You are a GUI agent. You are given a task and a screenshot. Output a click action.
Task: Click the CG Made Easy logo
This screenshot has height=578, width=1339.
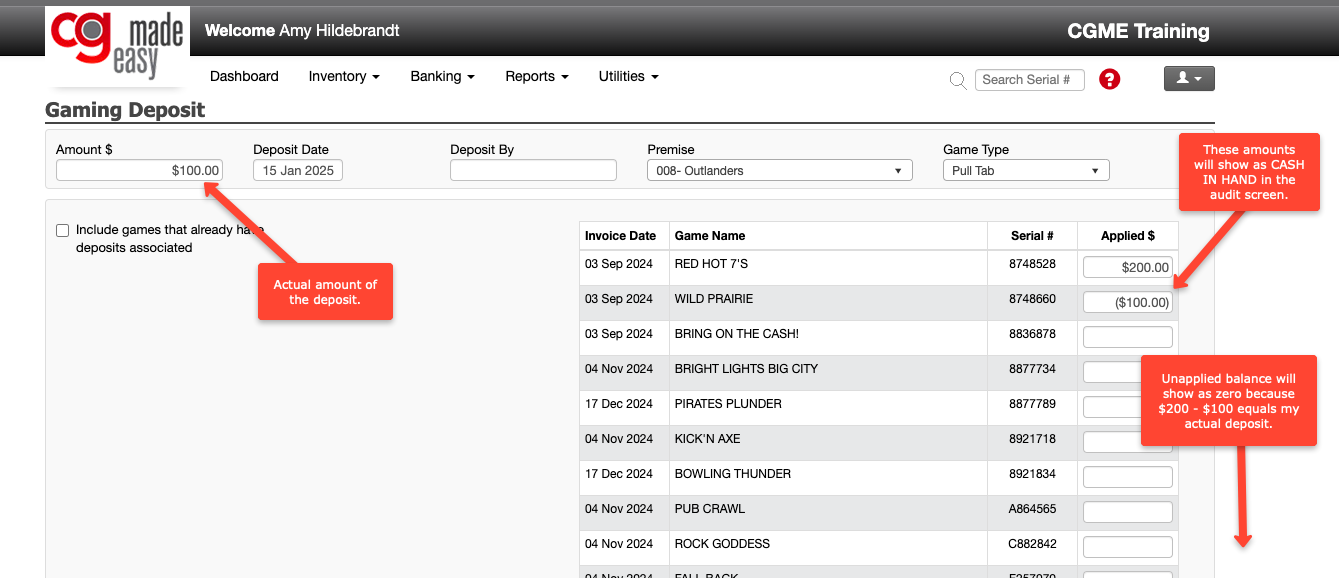click(x=117, y=46)
